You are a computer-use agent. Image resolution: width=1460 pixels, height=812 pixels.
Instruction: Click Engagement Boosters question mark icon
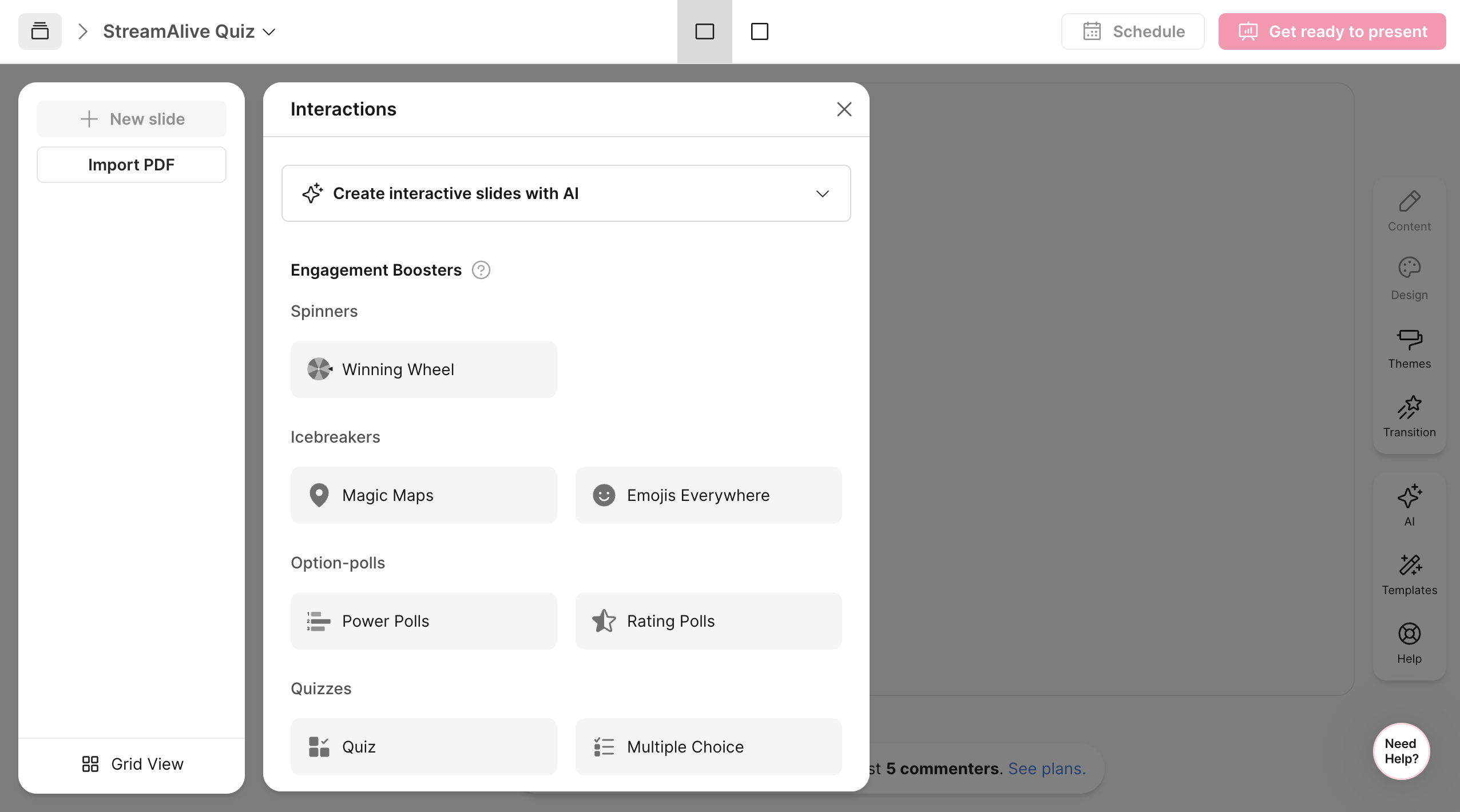click(481, 270)
